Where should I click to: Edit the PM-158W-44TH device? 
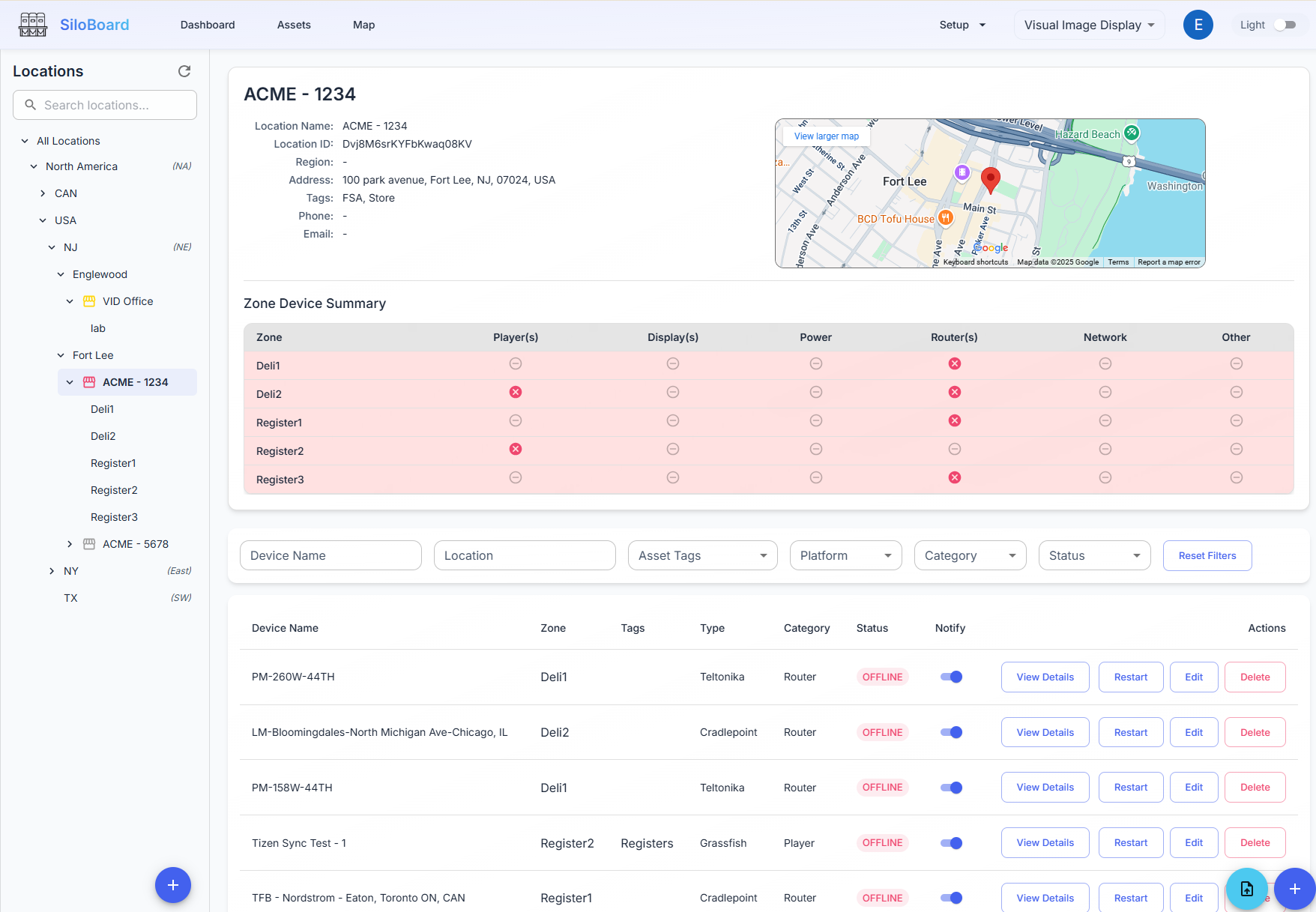coord(1194,788)
